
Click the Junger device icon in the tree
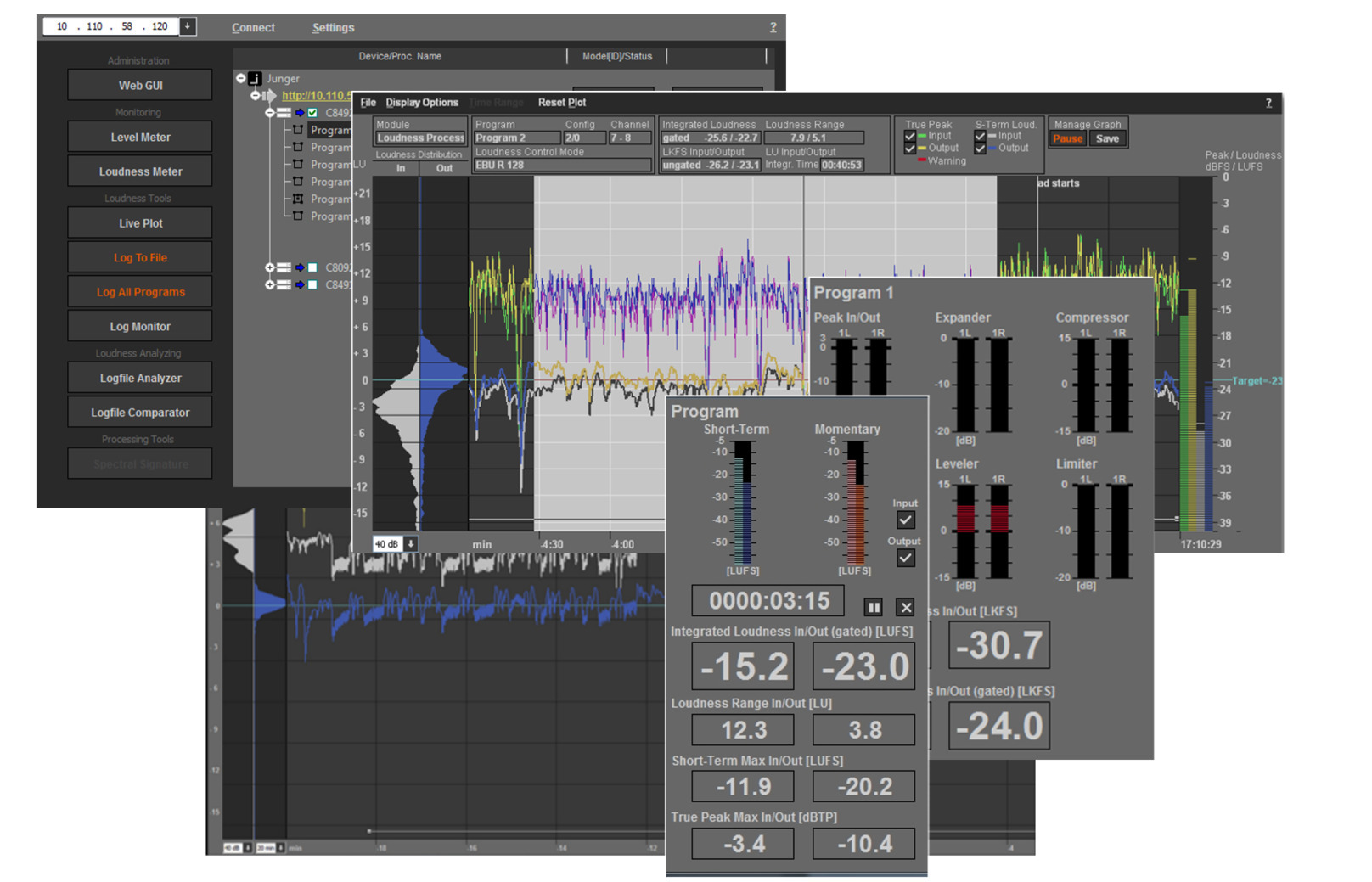pyautogui.click(x=254, y=79)
